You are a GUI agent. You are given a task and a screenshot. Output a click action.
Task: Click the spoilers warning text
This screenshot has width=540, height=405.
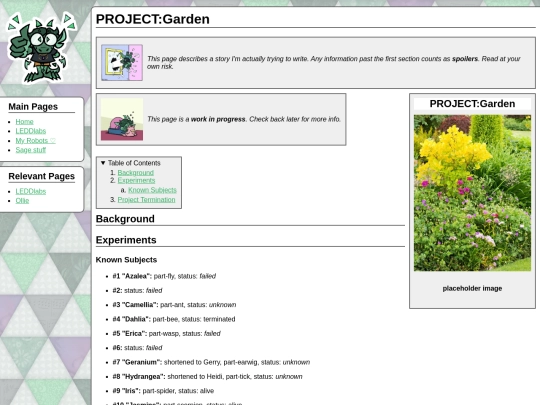click(x=334, y=62)
